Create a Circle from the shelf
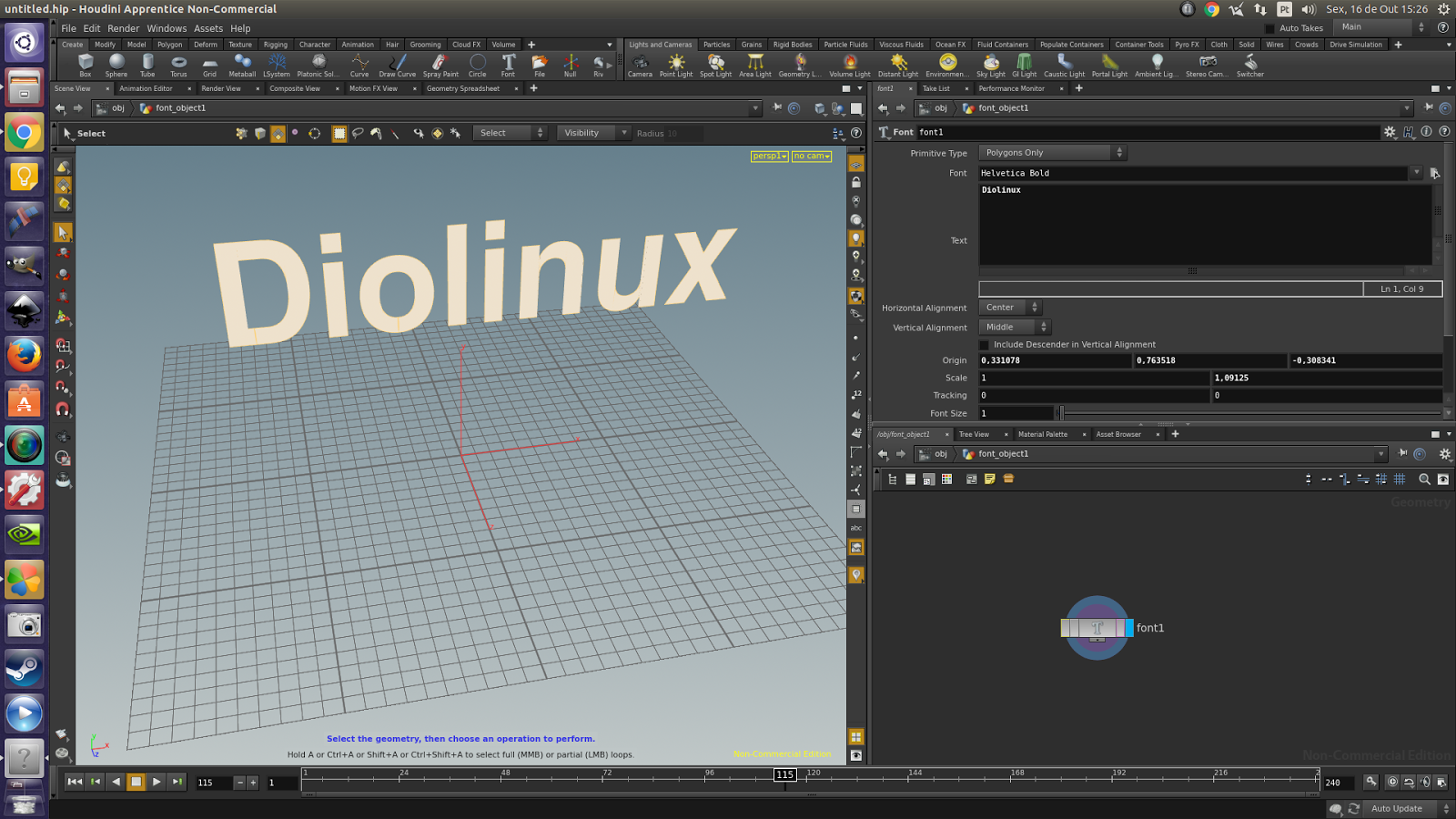The image size is (1456, 819). (478, 65)
